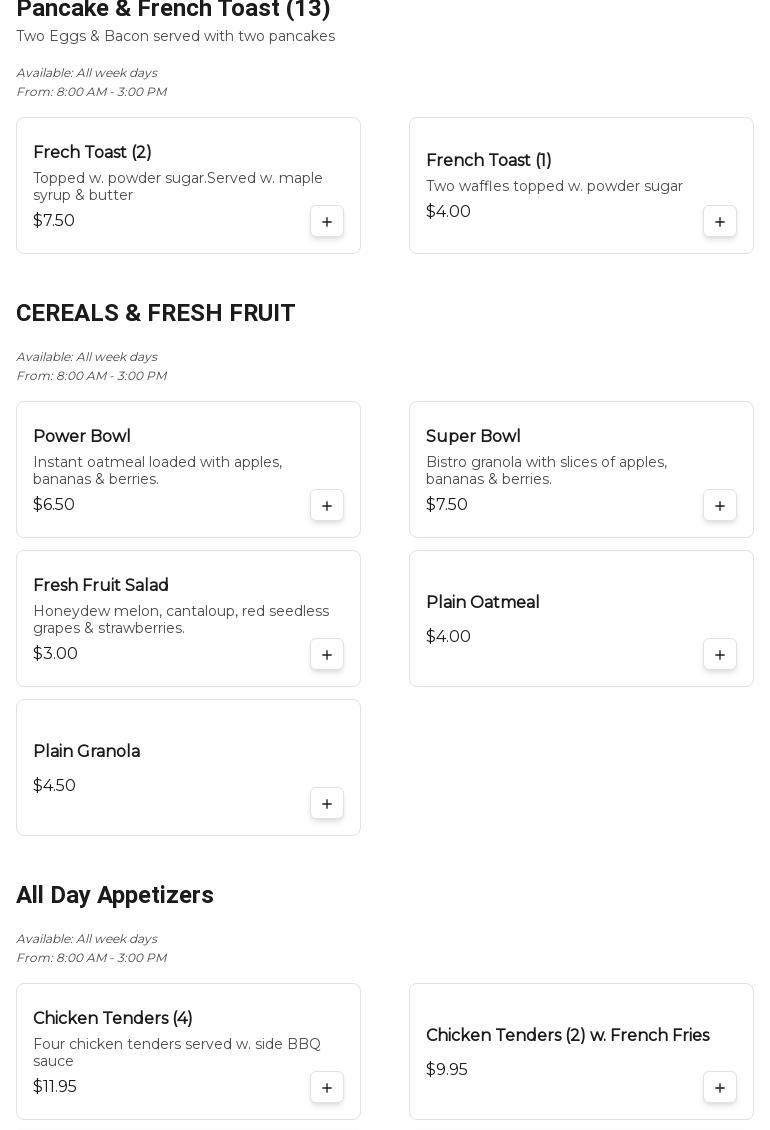The image size is (770, 1130).
Task: Open the Power Bowl item title
Action: pos(82,436)
